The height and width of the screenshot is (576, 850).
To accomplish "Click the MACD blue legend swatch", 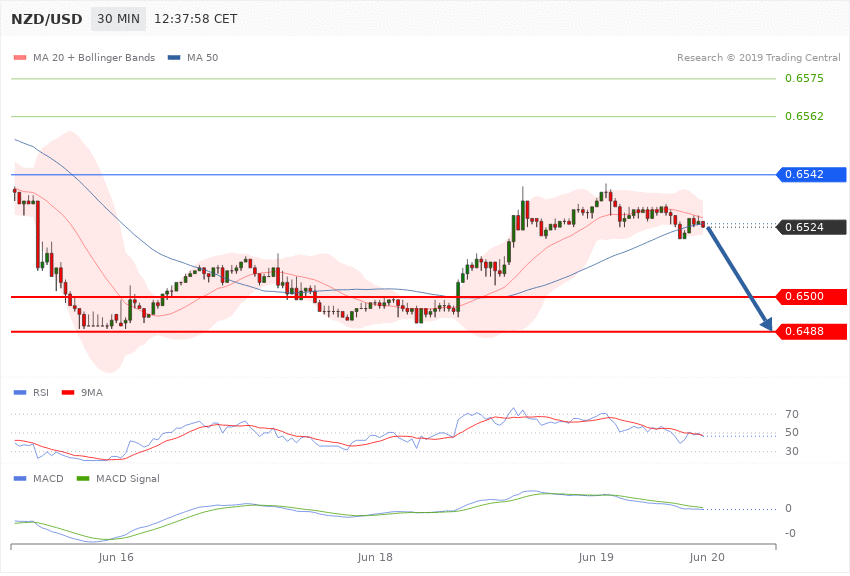I will (x=20, y=478).
